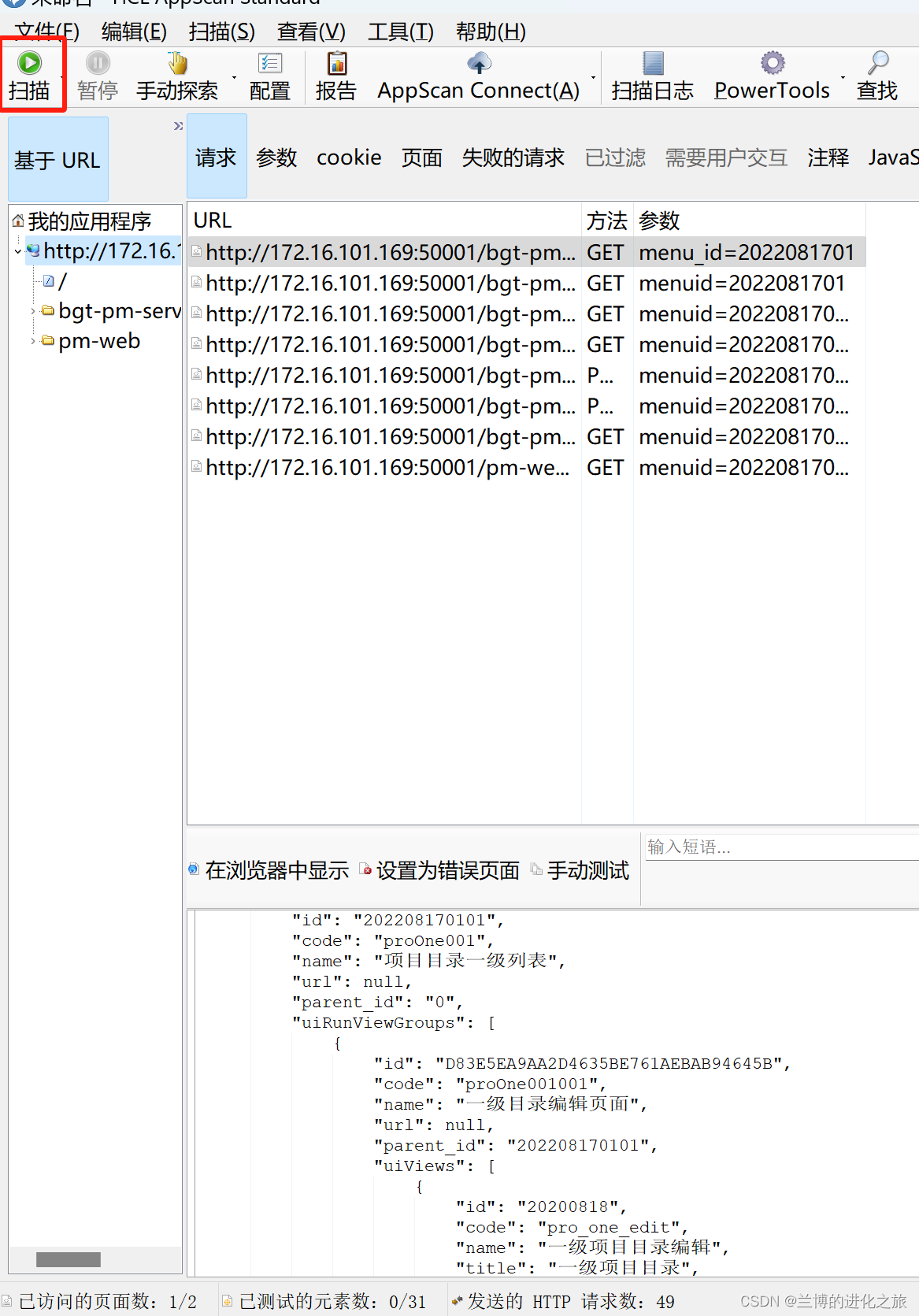Open the Tools (工具) menu
This screenshot has height=1316, width=919.
tap(401, 32)
